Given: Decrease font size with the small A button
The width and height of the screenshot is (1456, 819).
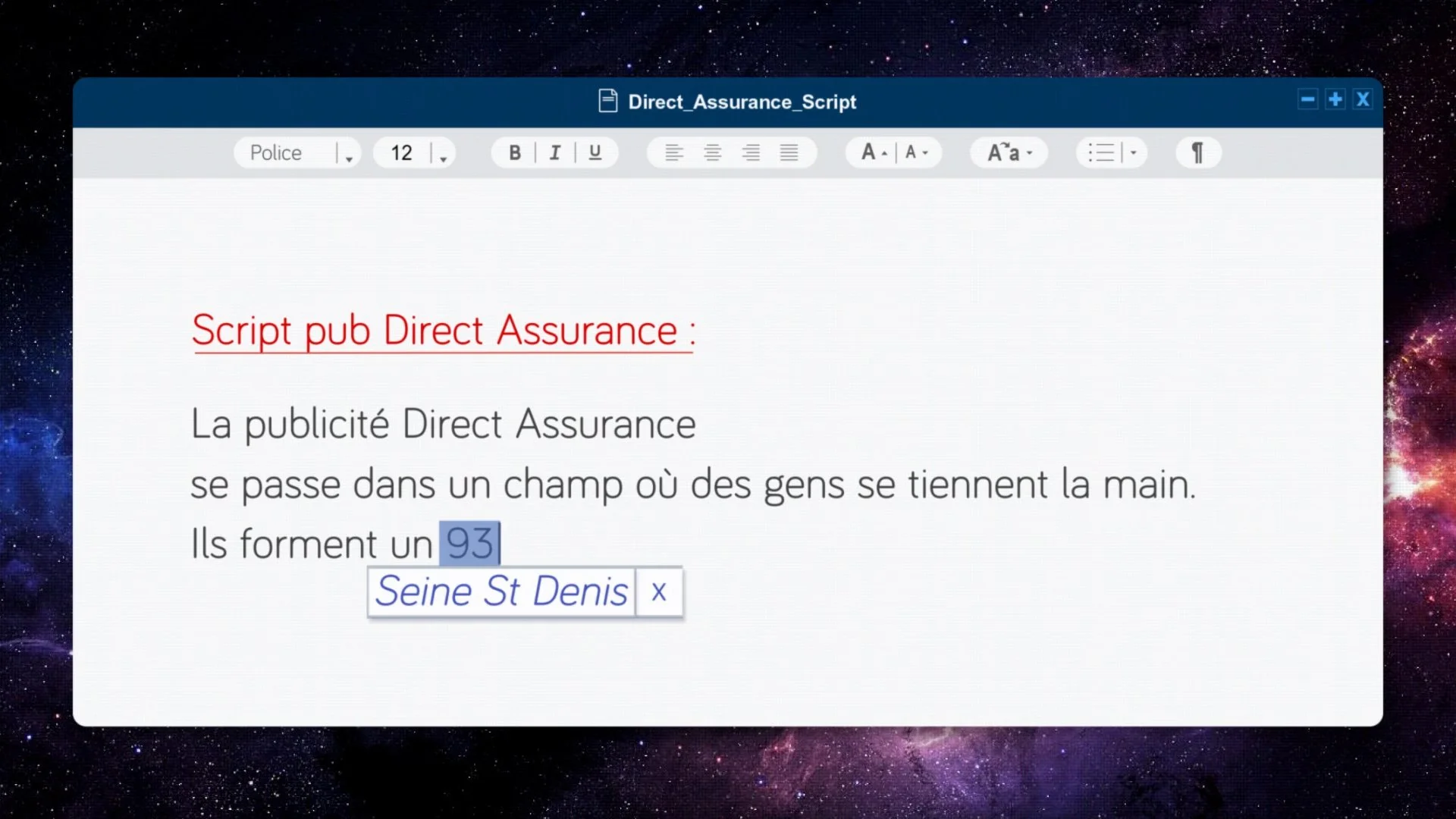Looking at the screenshot, I should [x=916, y=152].
